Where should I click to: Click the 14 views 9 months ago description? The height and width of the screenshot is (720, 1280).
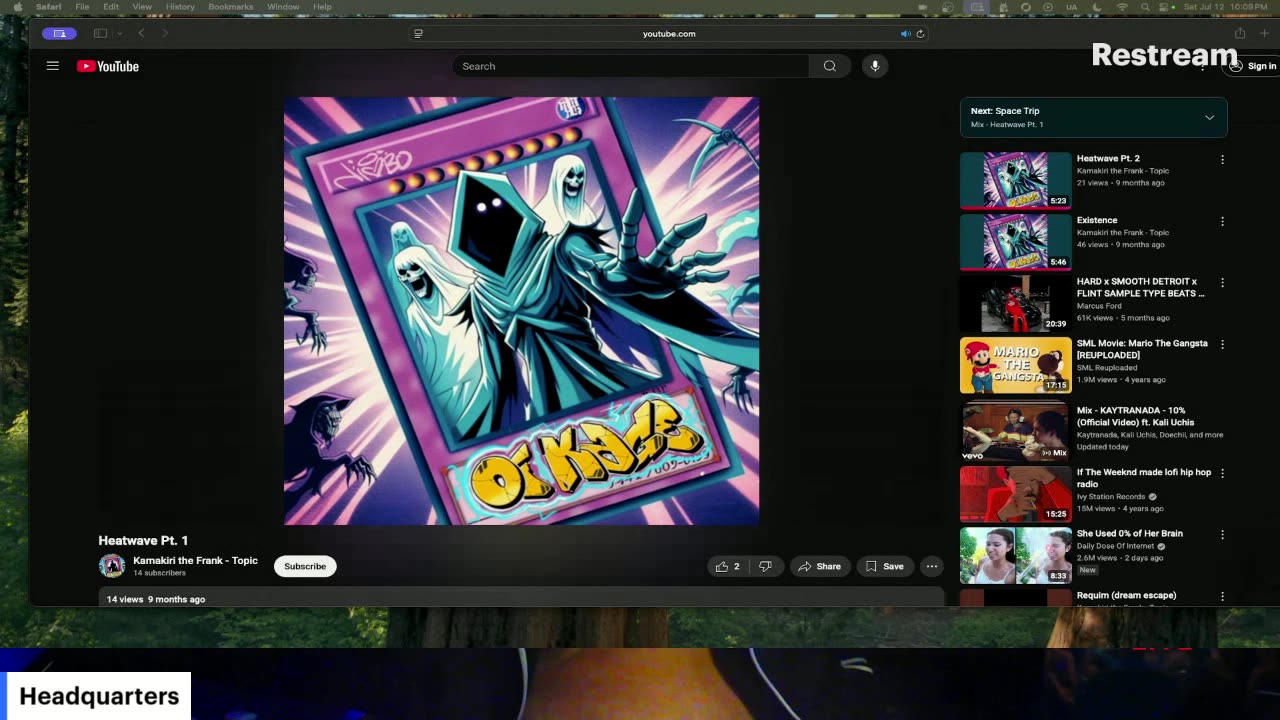[x=156, y=599]
